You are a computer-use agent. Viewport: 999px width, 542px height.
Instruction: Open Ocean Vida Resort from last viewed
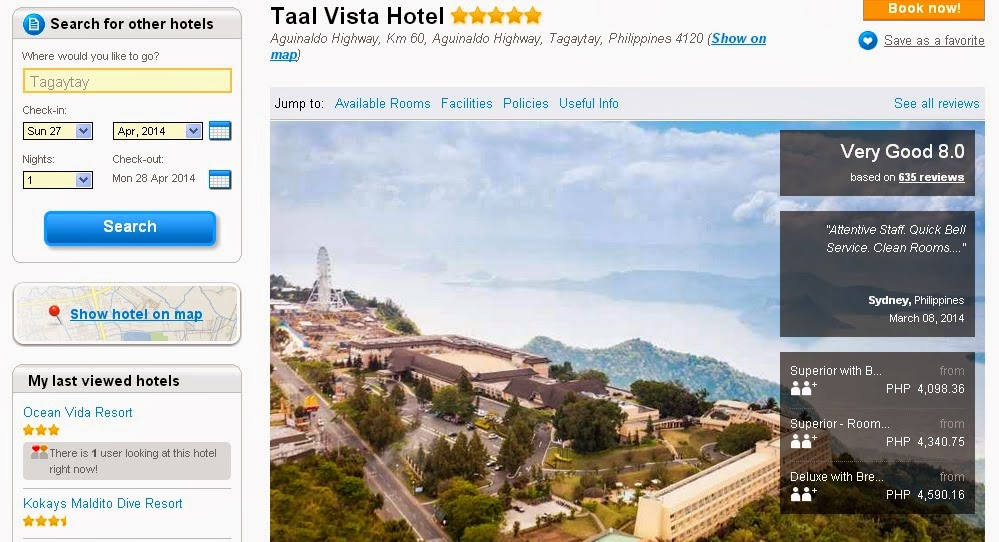[x=78, y=412]
